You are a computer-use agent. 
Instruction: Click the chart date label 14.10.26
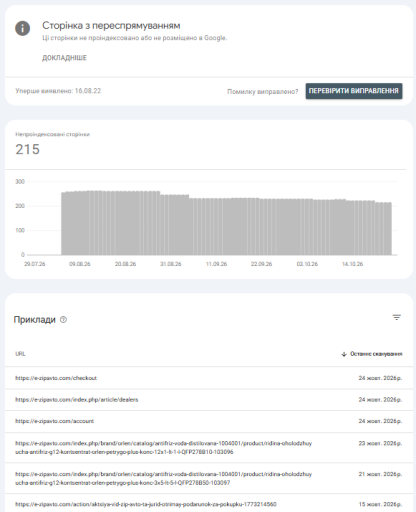pyautogui.click(x=352, y=264)
